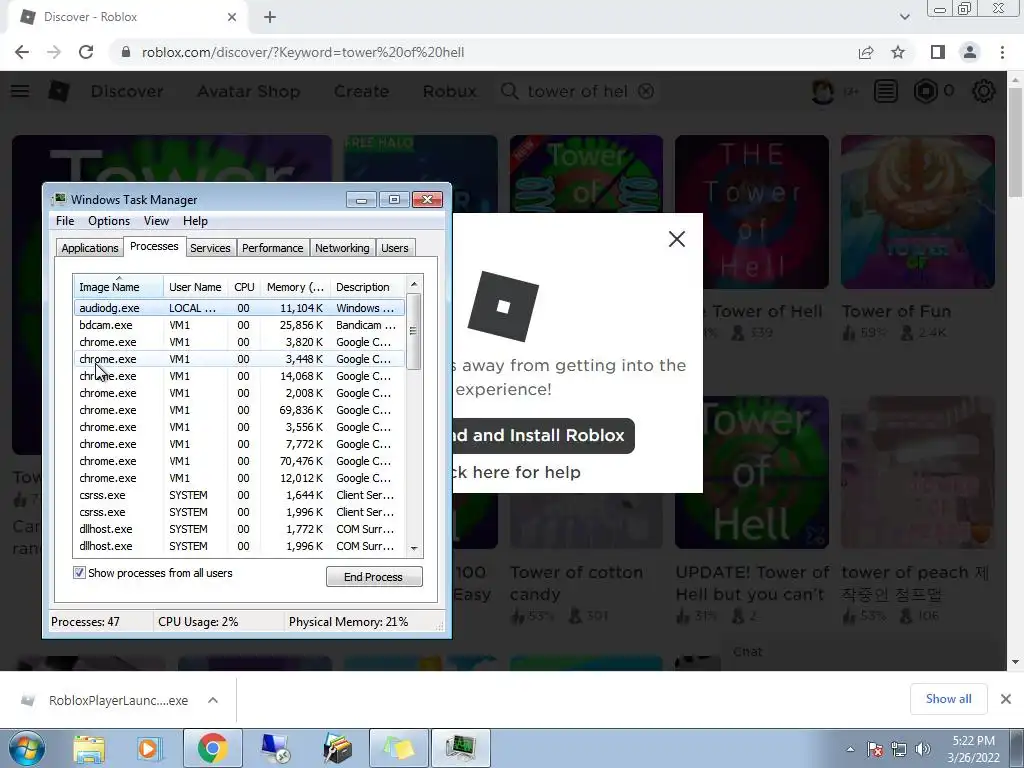This screenshot has height=768, width=1024.
Task: Close the Roblox install dialog
Action: pyautogui.click(x=677, y=239)
